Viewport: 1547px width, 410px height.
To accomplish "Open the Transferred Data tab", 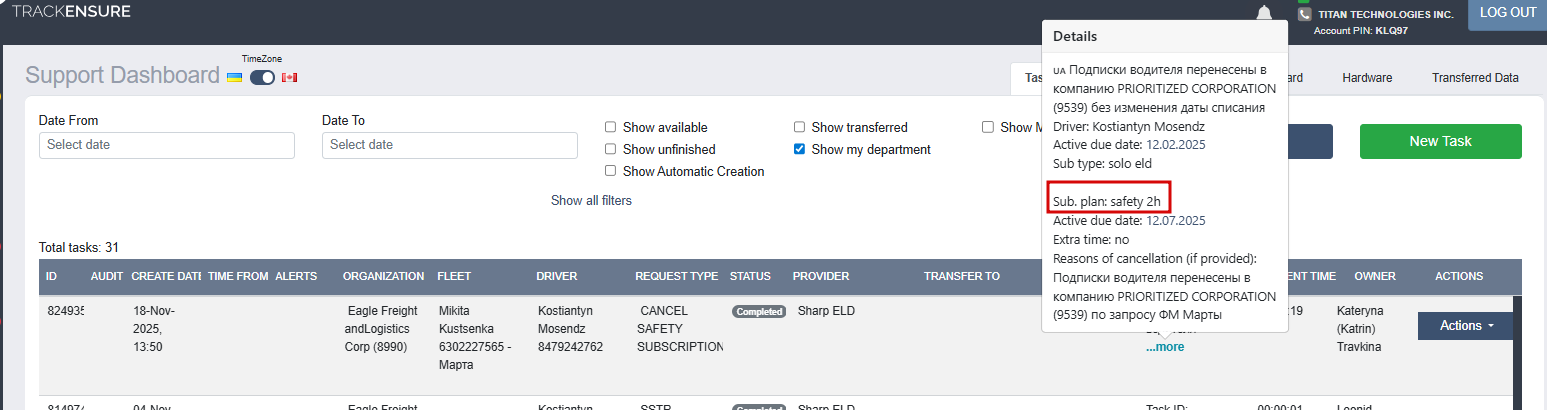I will point(1474,78).
